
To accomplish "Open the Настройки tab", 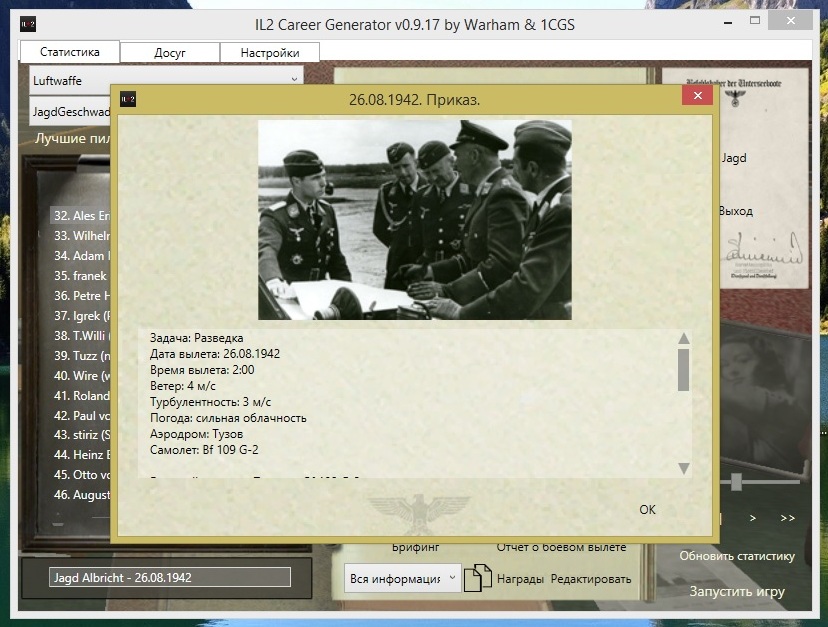I will tap(270, 53).
